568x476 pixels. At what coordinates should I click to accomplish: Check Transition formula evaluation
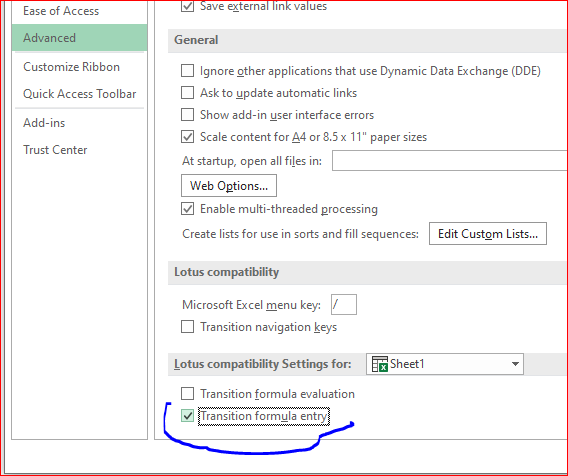point(187,394)
